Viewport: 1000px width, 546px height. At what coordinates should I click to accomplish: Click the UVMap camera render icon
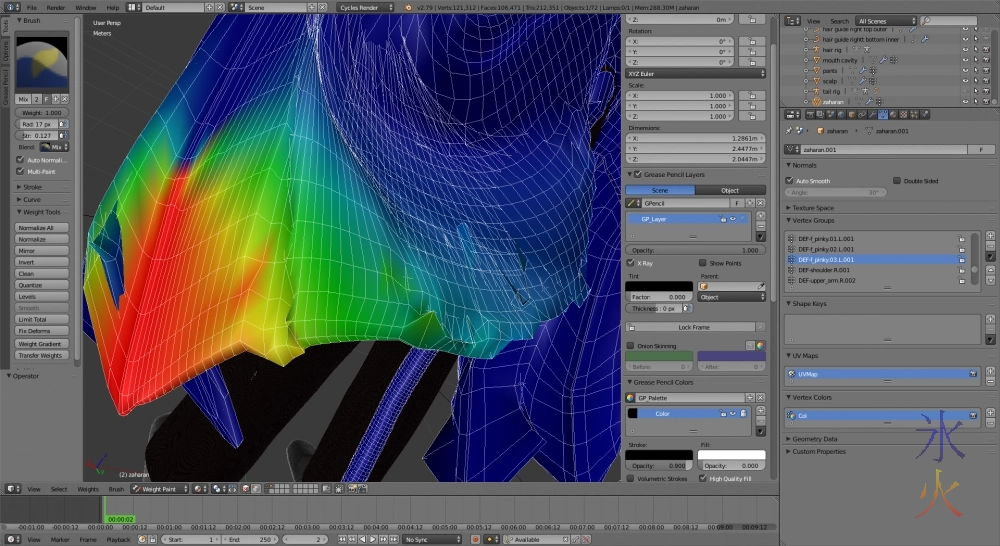tap(972, 373)
